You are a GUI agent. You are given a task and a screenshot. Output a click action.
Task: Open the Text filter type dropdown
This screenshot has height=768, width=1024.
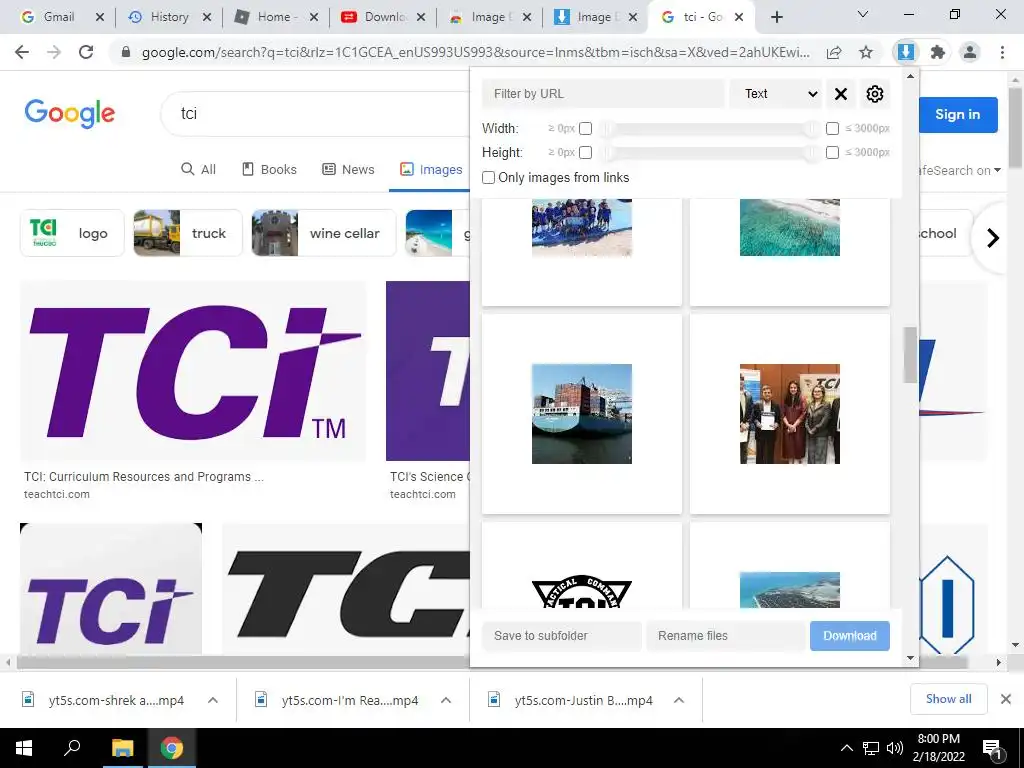pyautogui.click(x=776, y=94)
